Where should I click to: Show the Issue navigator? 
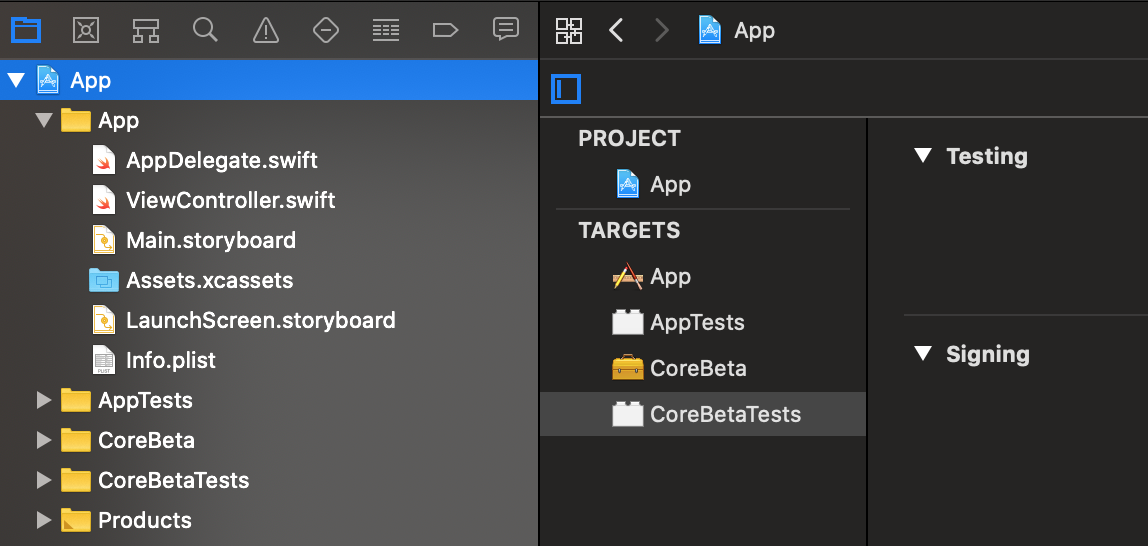266,30
